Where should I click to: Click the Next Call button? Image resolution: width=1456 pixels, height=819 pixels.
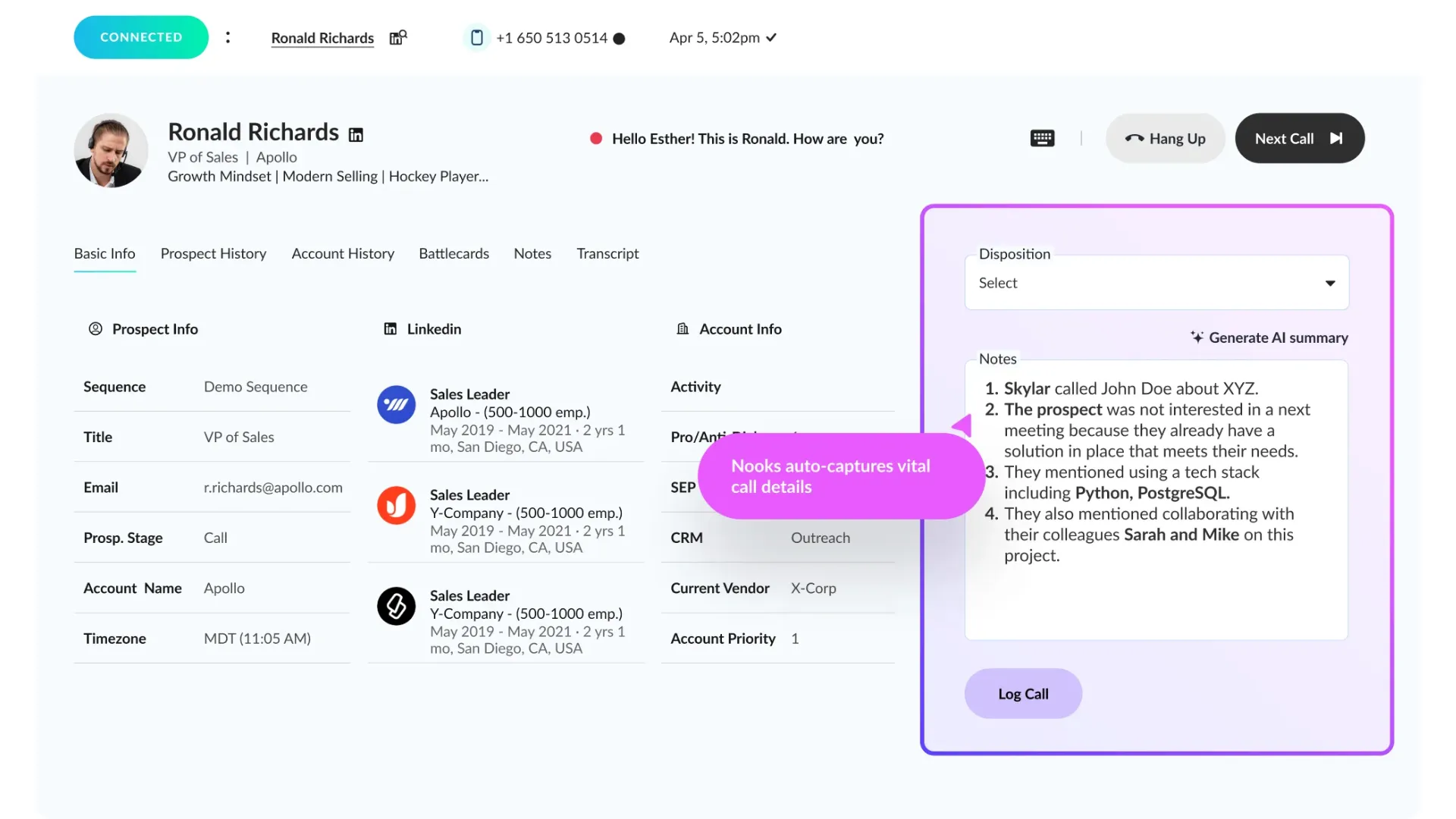1299,138
